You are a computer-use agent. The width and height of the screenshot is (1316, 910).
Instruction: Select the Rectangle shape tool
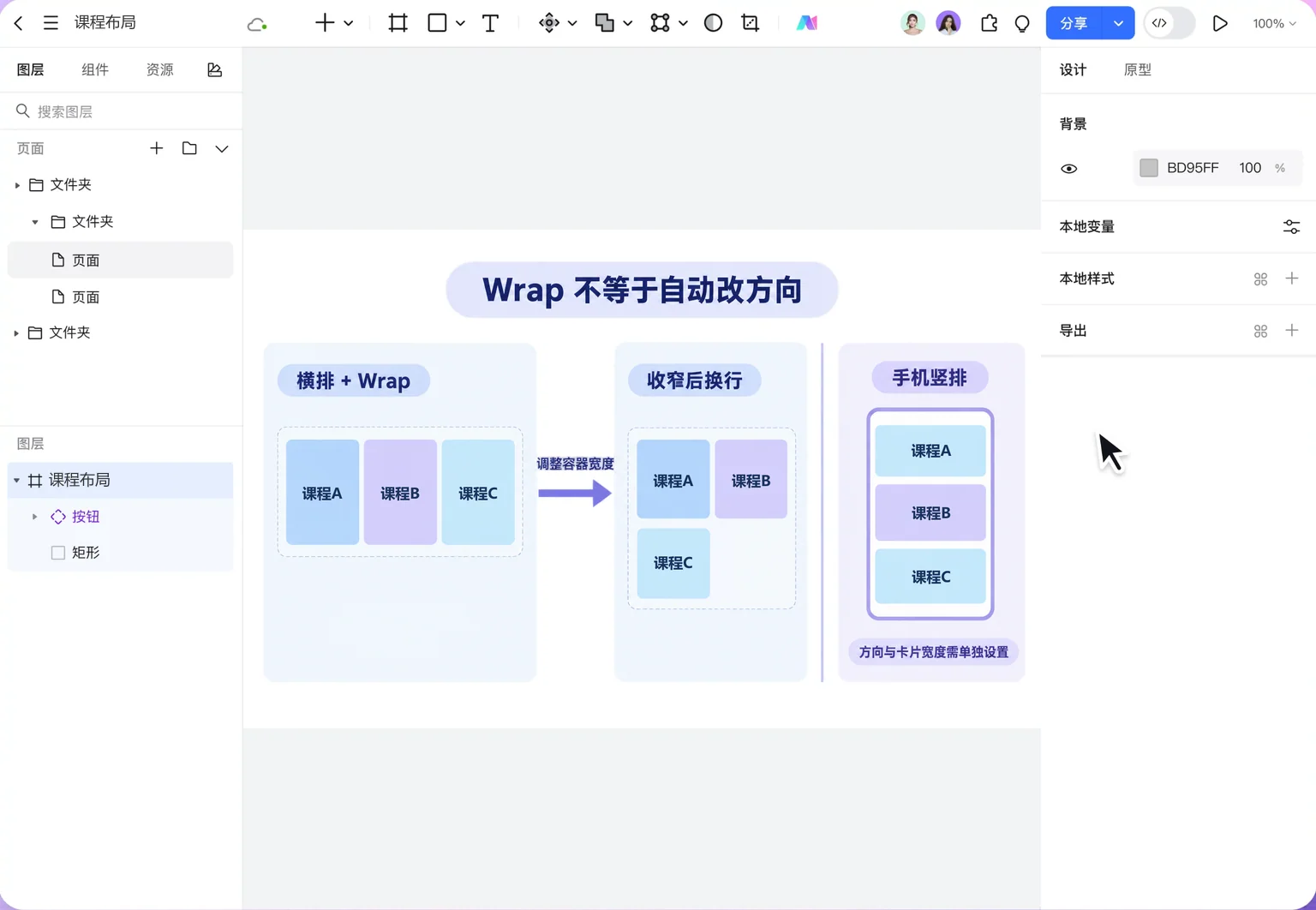coord(437,23)
